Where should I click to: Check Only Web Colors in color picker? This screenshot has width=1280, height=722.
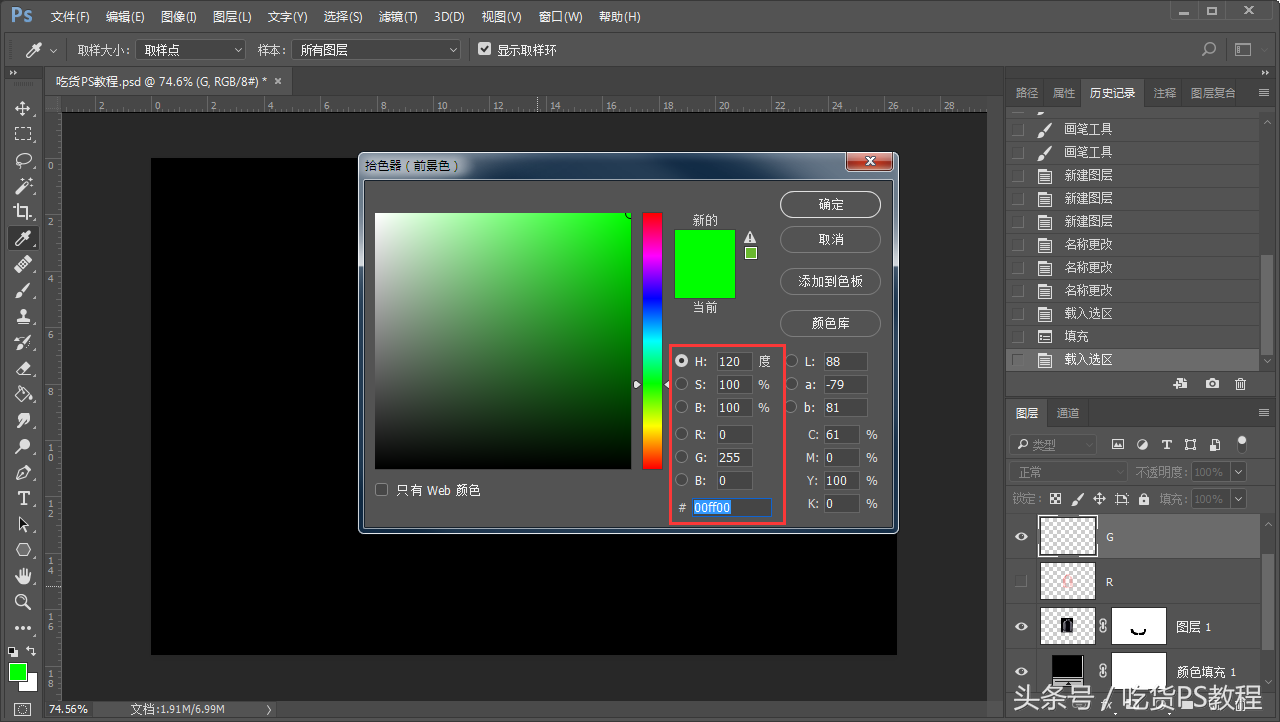tap(381, 490)
